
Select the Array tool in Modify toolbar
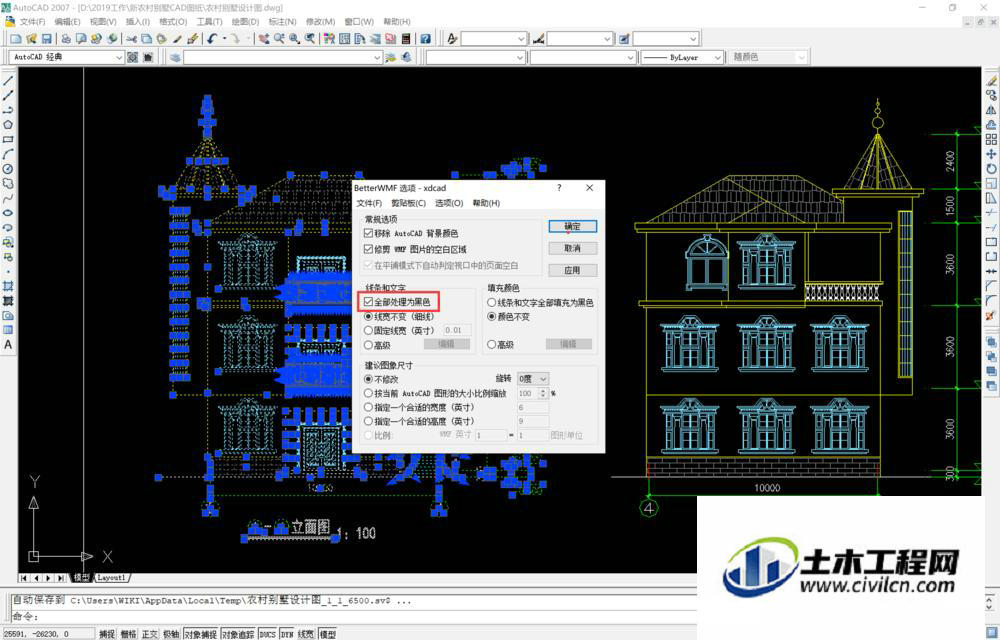click(x=991, y=139)
